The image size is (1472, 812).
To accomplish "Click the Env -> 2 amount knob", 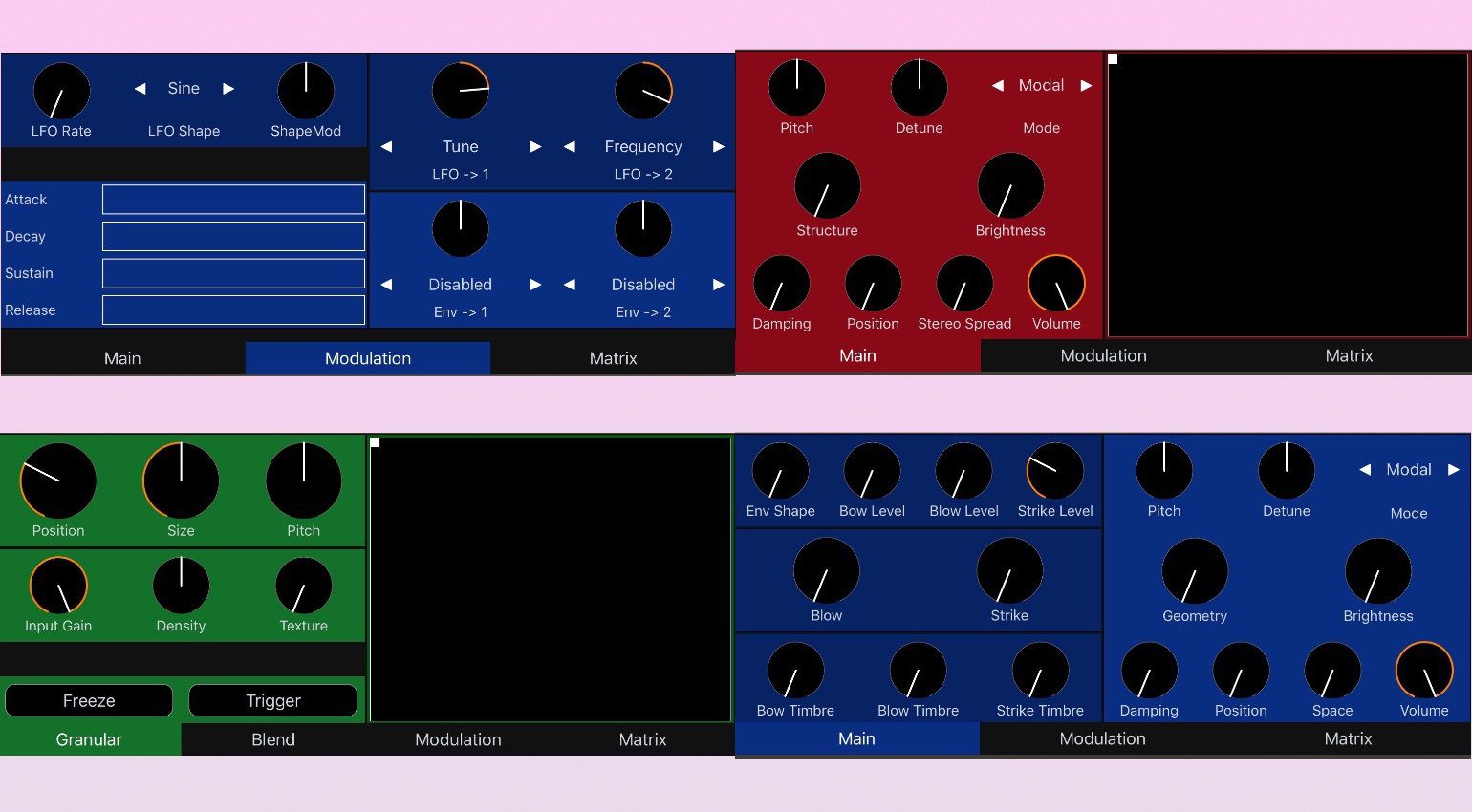I will pos(643,228).
